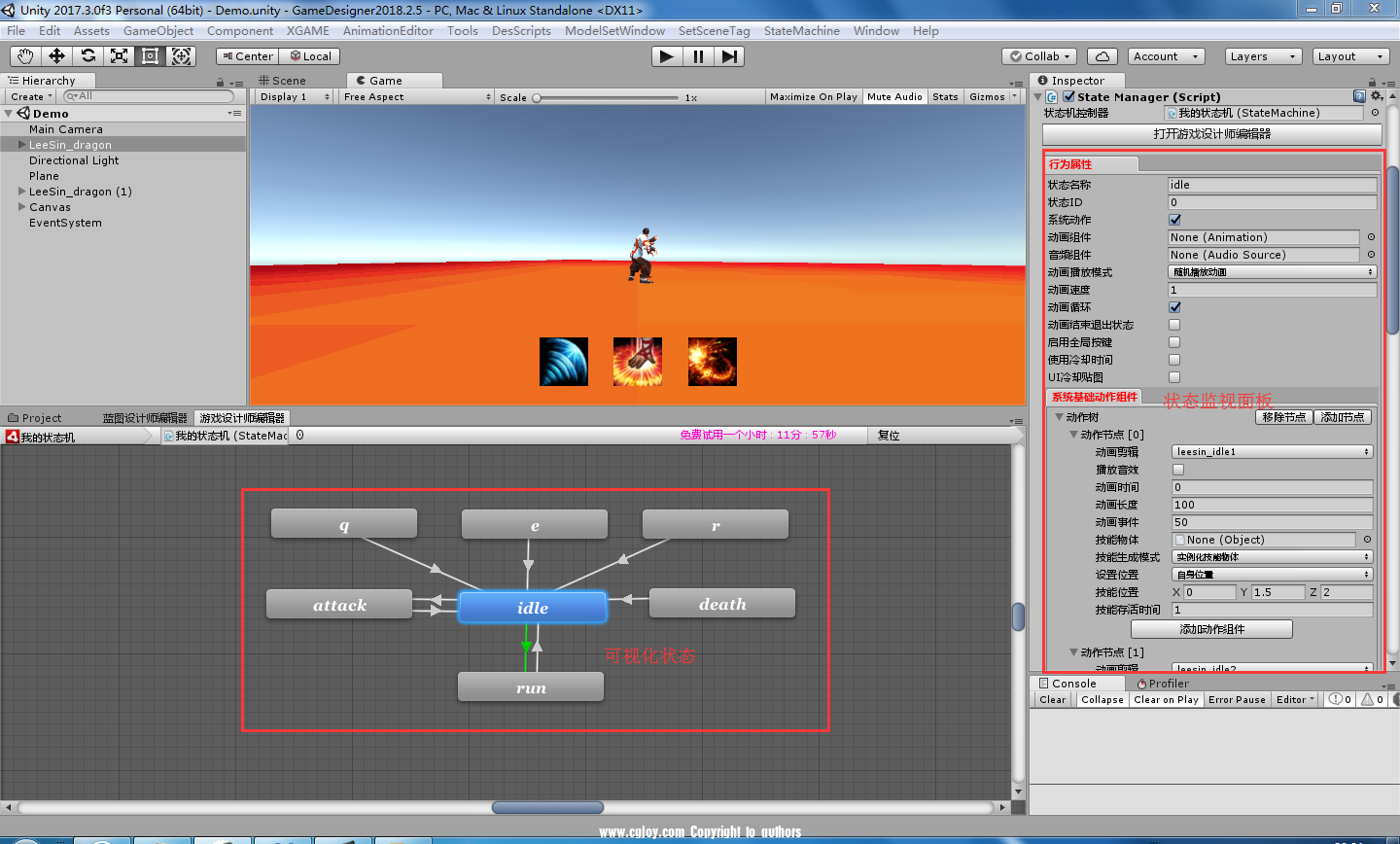Viewport: 1400px width, 844px height.
Task: Click the 打开游戏设计师编辑器 button
Action: click(1211, 134)
